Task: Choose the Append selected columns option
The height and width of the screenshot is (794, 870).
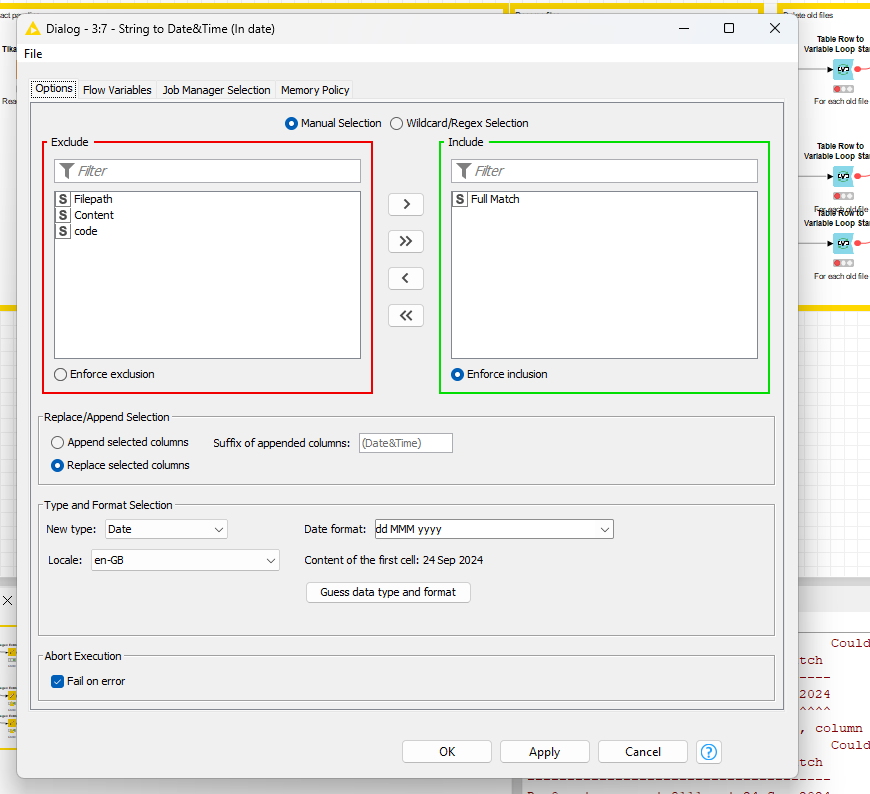Action: click(58, 442)
